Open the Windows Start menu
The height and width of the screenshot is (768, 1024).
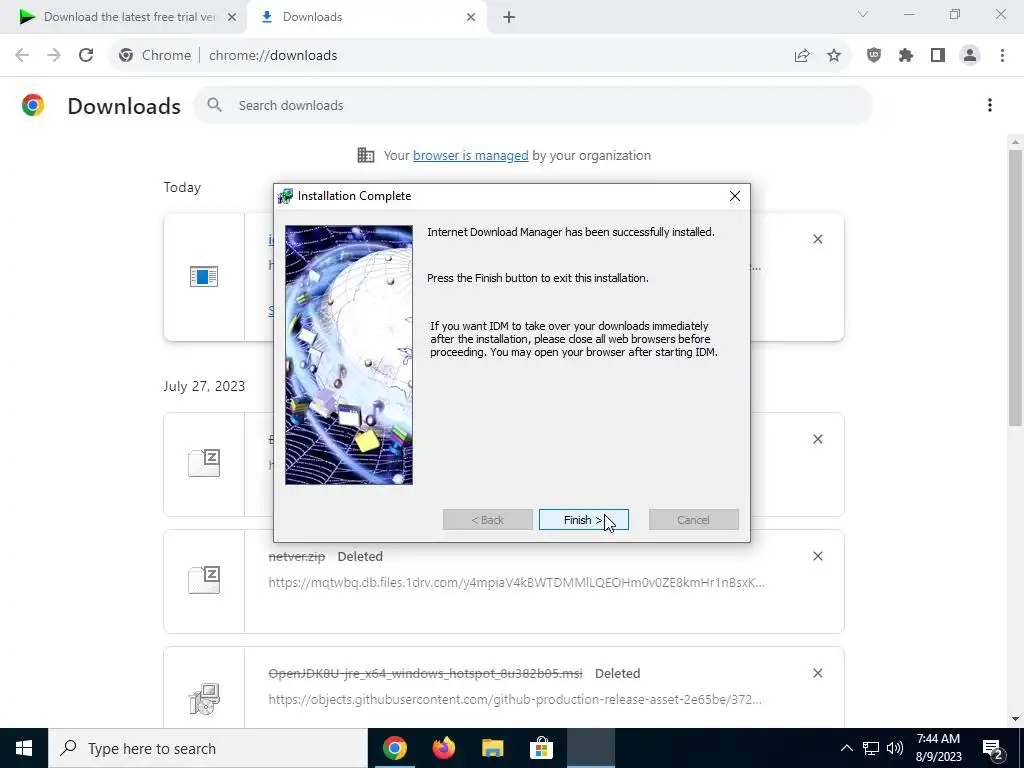24,748
